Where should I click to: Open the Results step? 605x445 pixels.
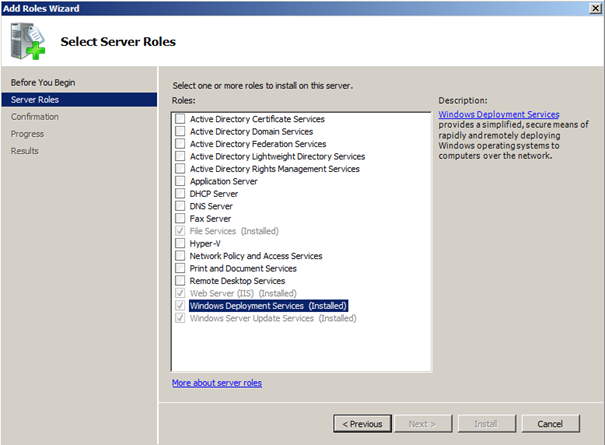tap(25, 151)
